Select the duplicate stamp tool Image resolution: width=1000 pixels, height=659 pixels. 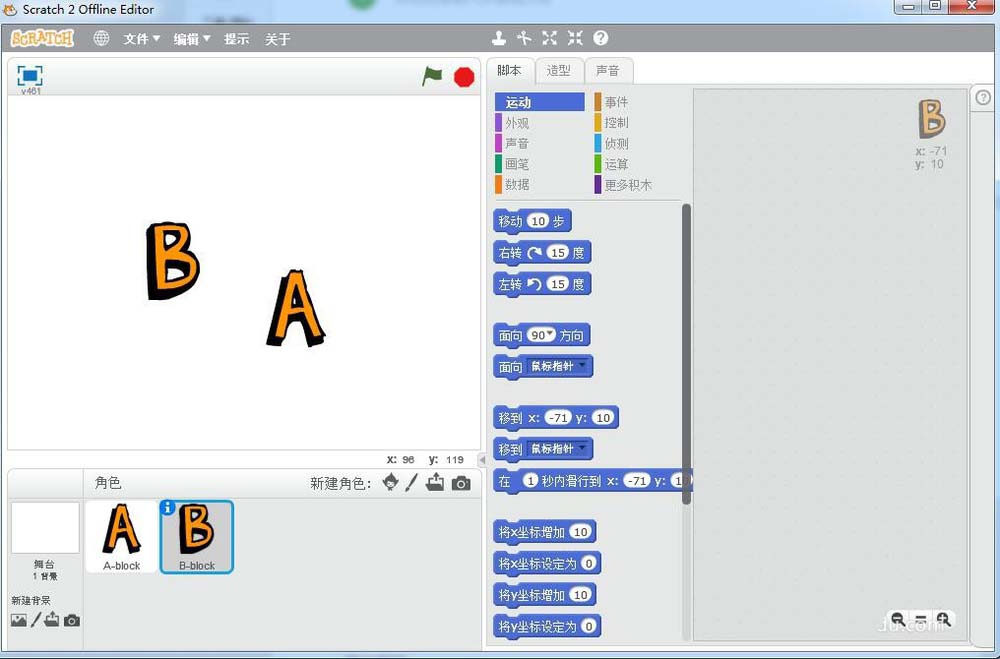click(x=498, y=38)
